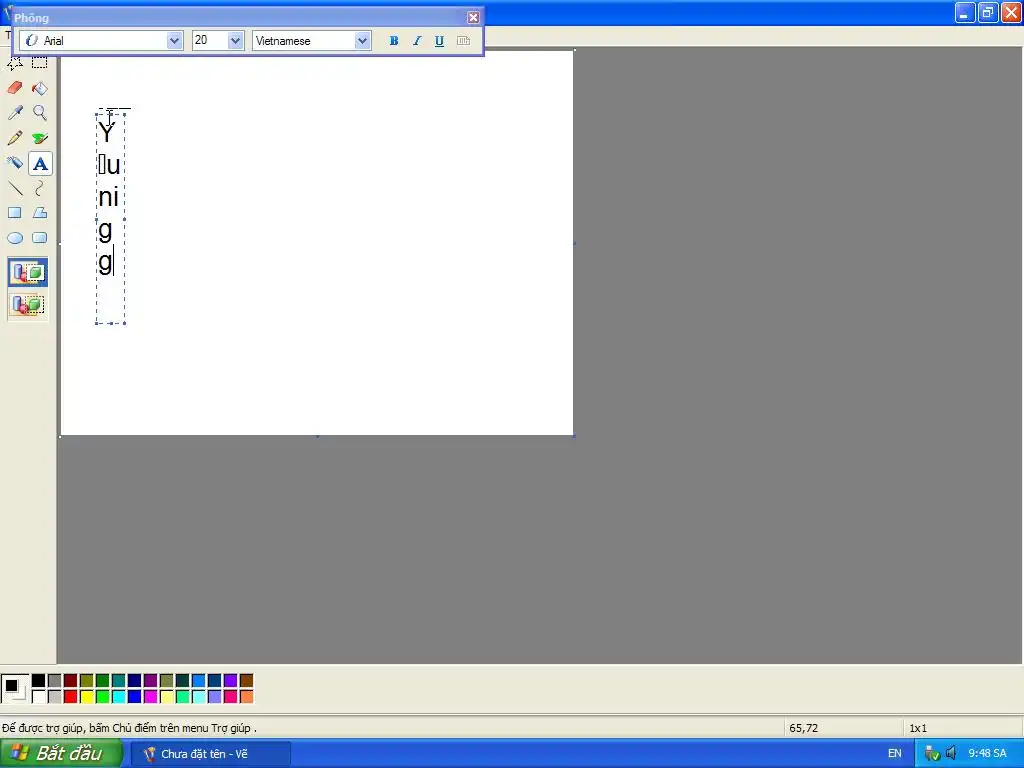Click the 9:48 SA system clock
The width and height of the screenshot is (1024, 768).
(987, 753)
